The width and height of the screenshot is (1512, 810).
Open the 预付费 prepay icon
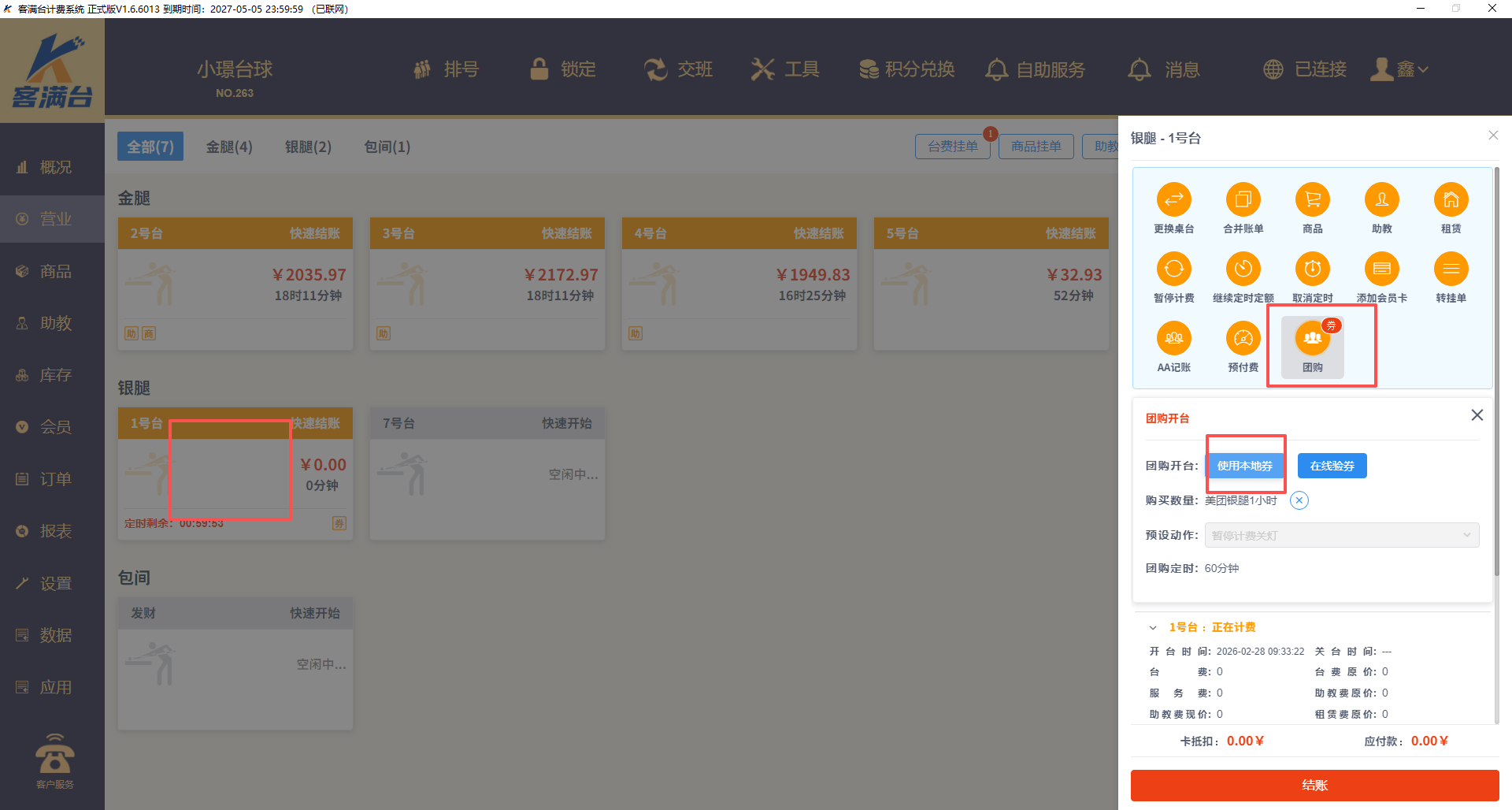pos(1243,339)
